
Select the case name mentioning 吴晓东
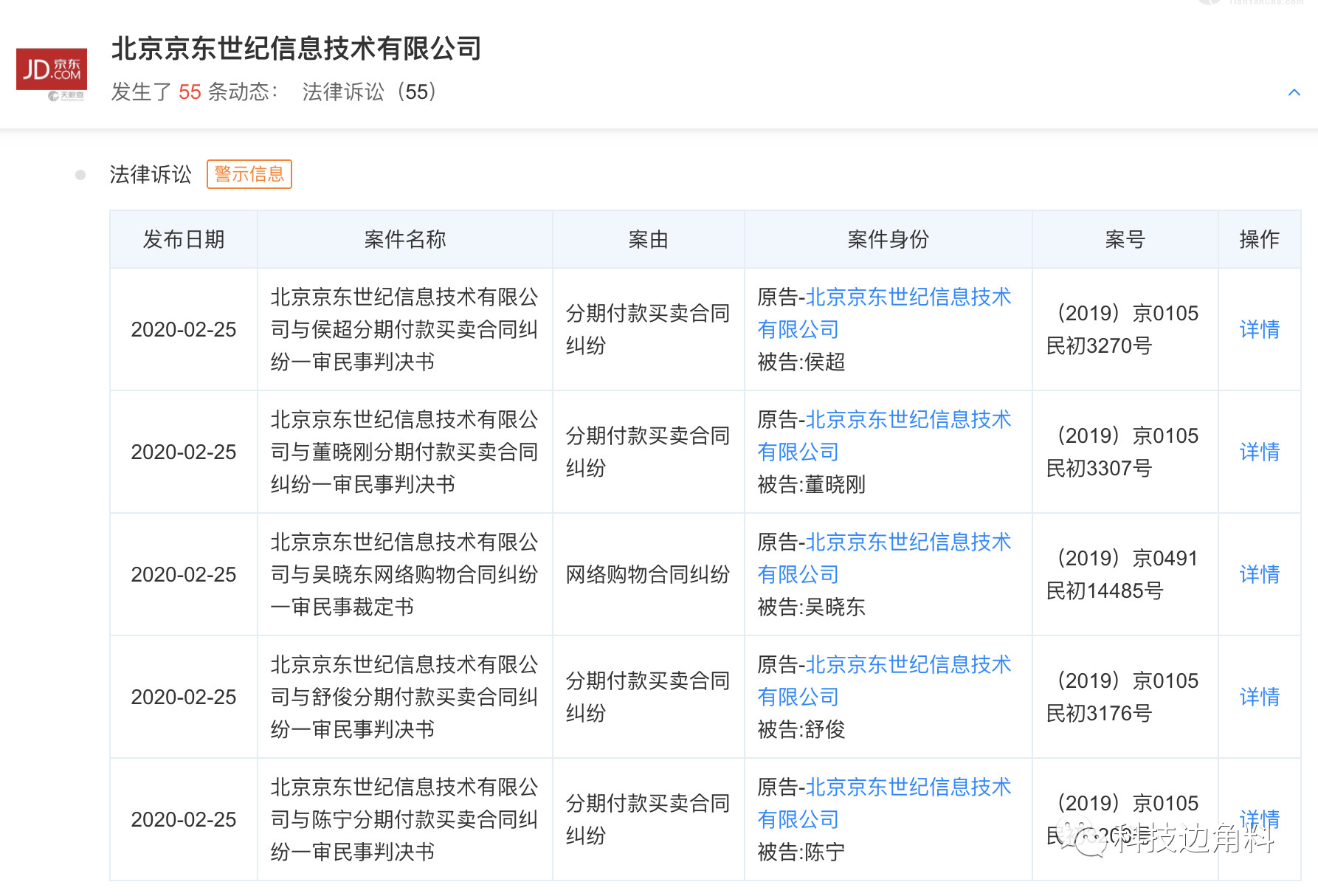click(404, 574)
